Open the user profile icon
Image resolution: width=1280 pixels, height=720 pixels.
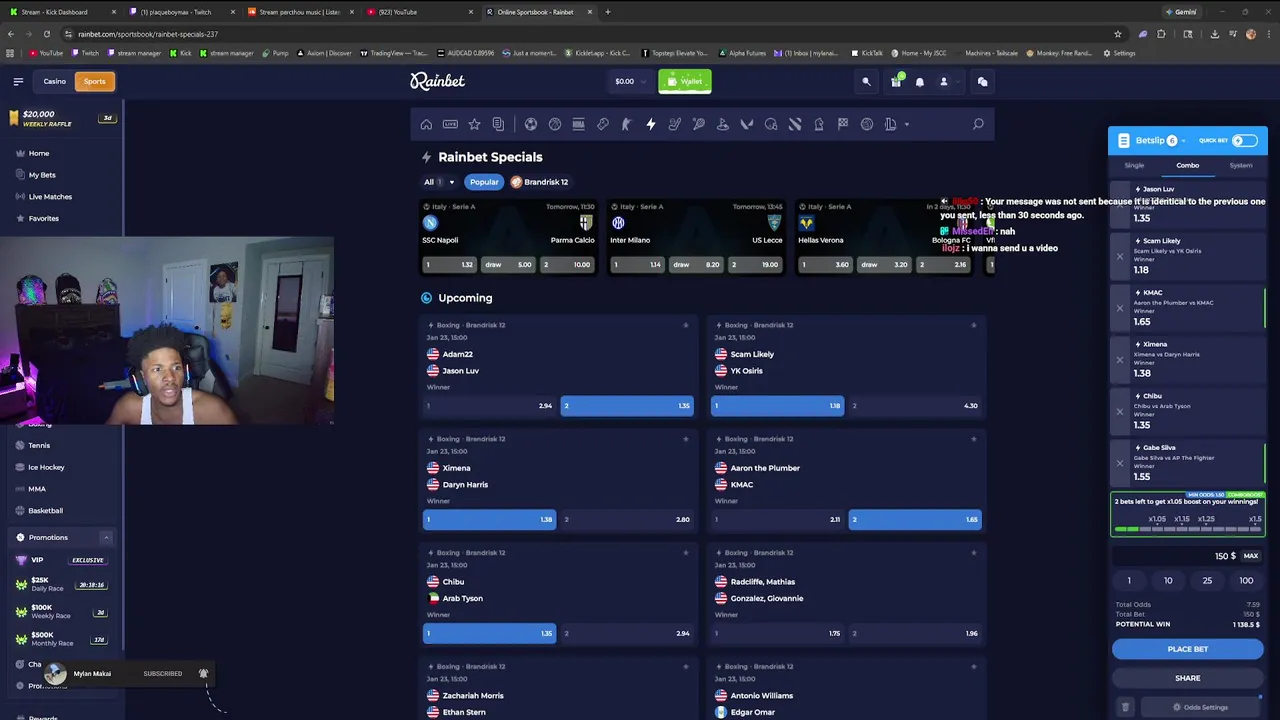pos(943,82)
